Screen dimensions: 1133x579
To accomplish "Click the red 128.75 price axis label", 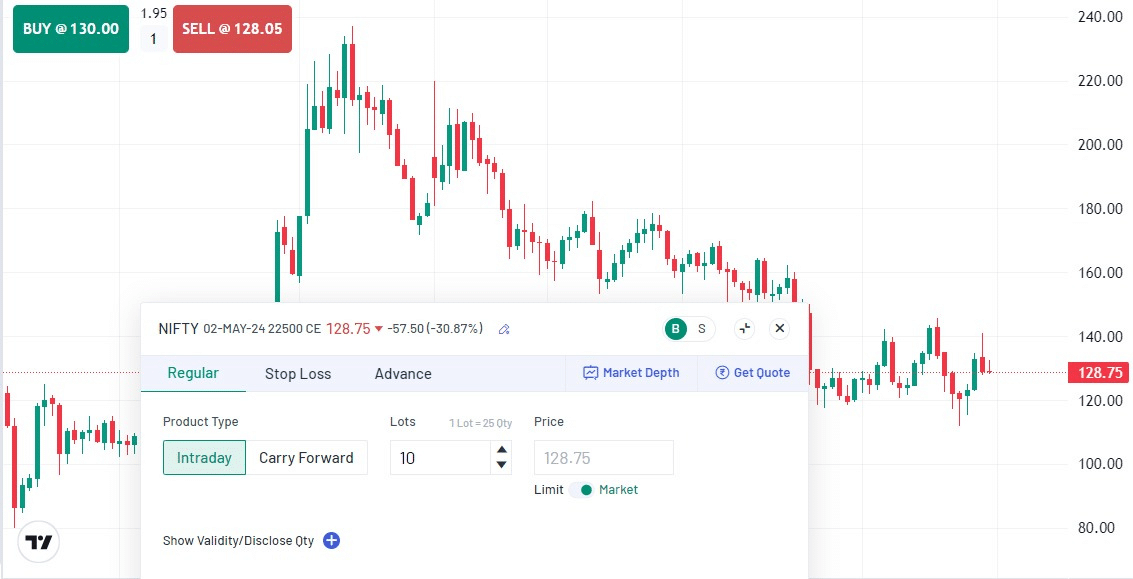I will 1099,373.
